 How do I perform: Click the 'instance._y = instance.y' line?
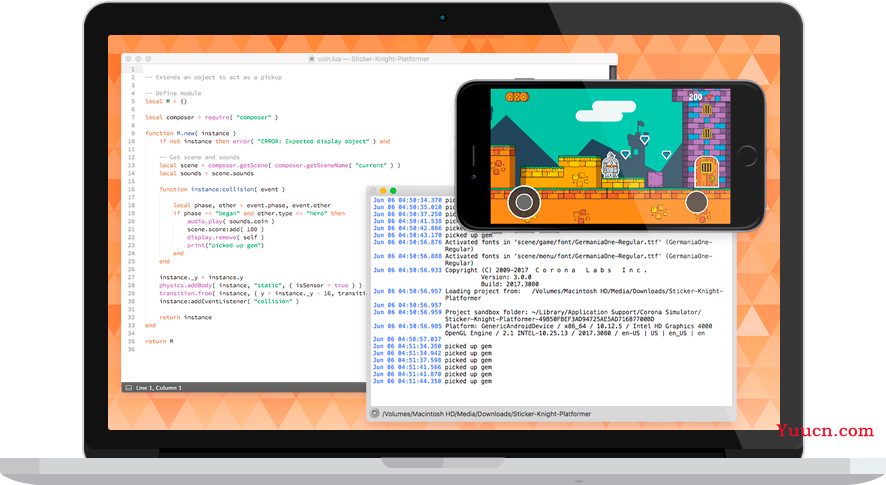click(201, 278)
